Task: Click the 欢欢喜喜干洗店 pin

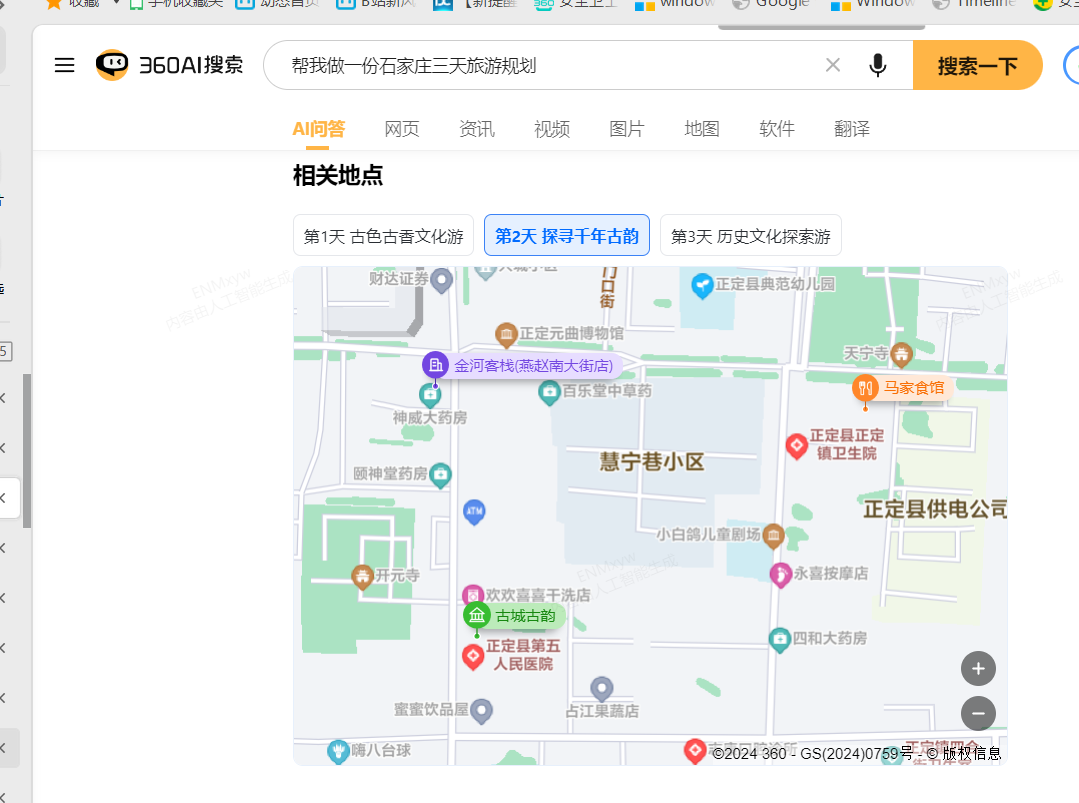Action: [x=472, y=594]
